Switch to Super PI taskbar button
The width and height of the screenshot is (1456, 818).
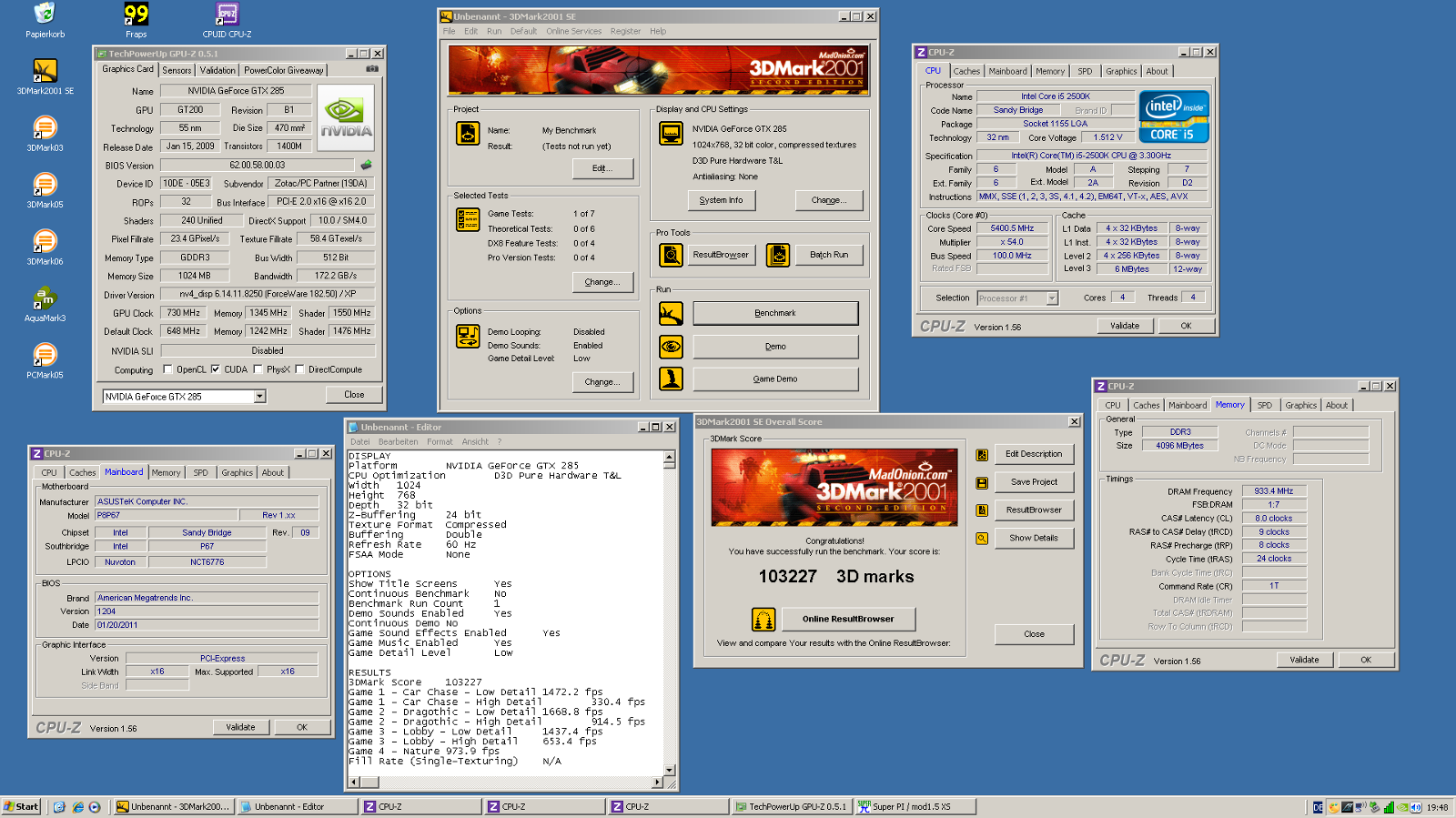click(915, 807)
